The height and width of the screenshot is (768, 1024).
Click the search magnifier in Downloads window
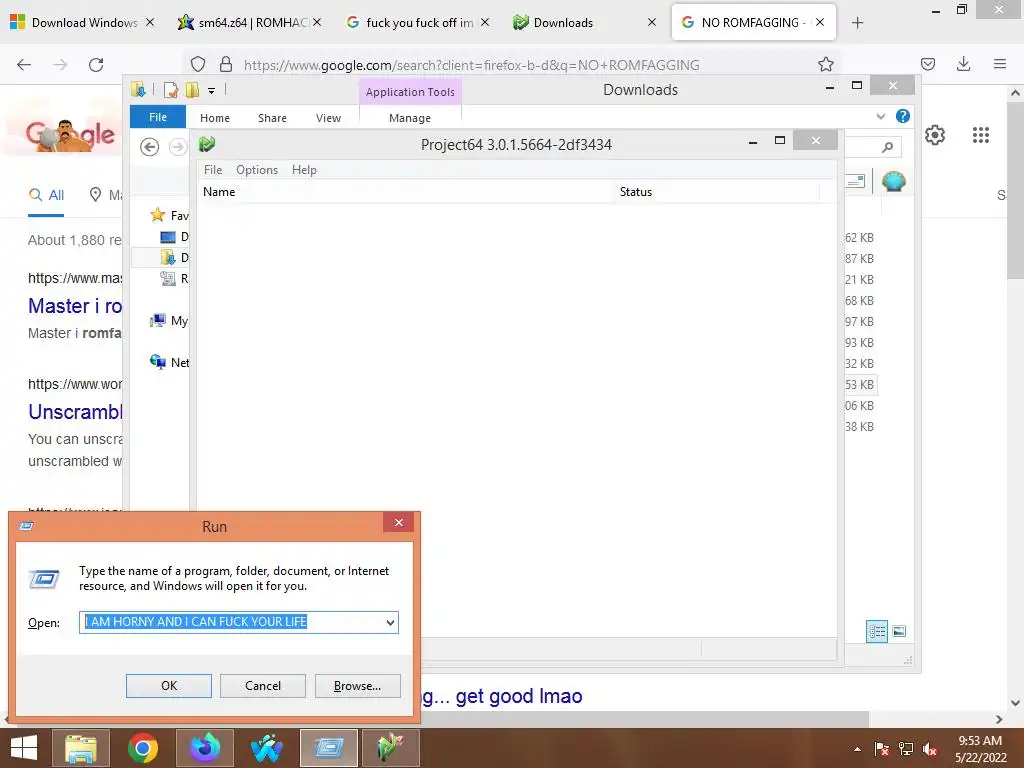pos(887,148)
